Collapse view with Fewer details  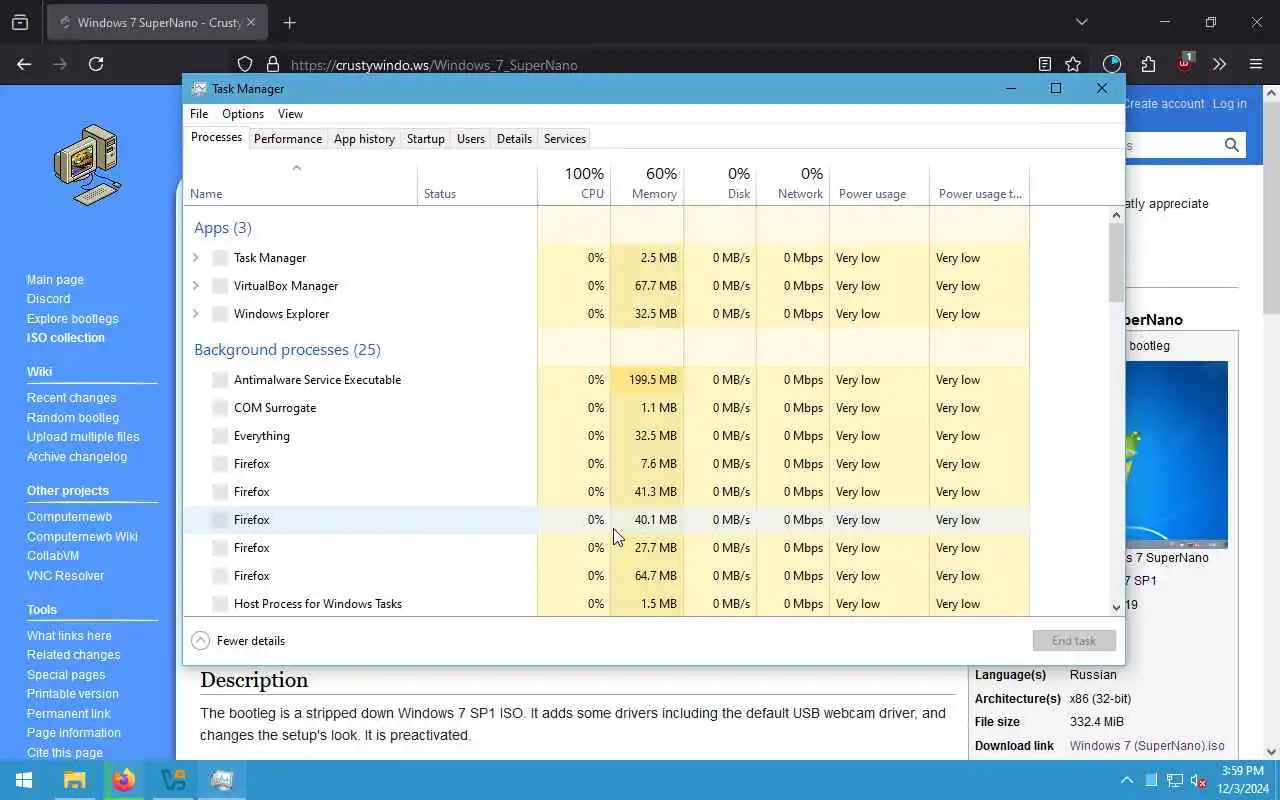point(238,641)
